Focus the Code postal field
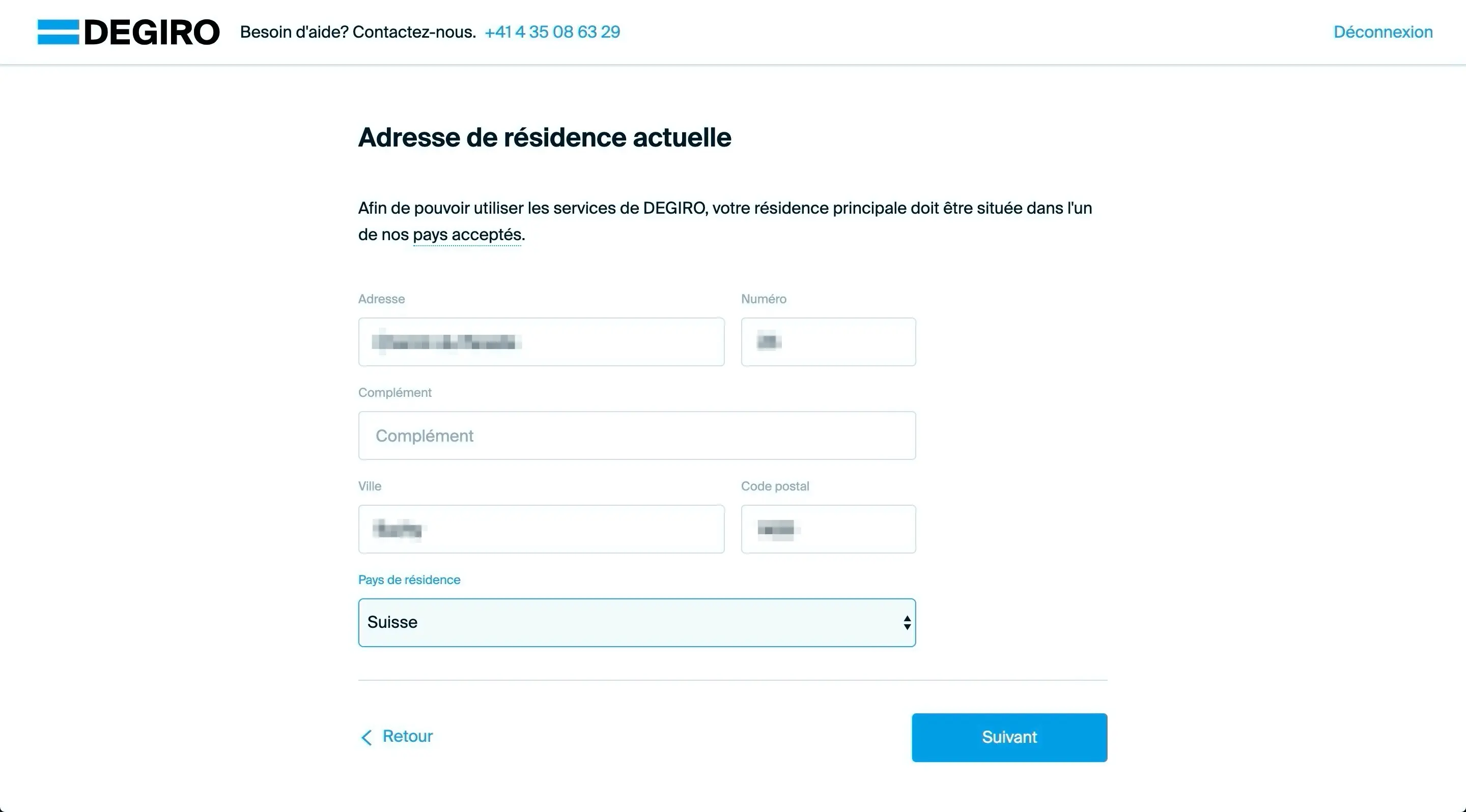This screenshot has height=812, width=1466. pyautogui.click(x=828, y=529)
